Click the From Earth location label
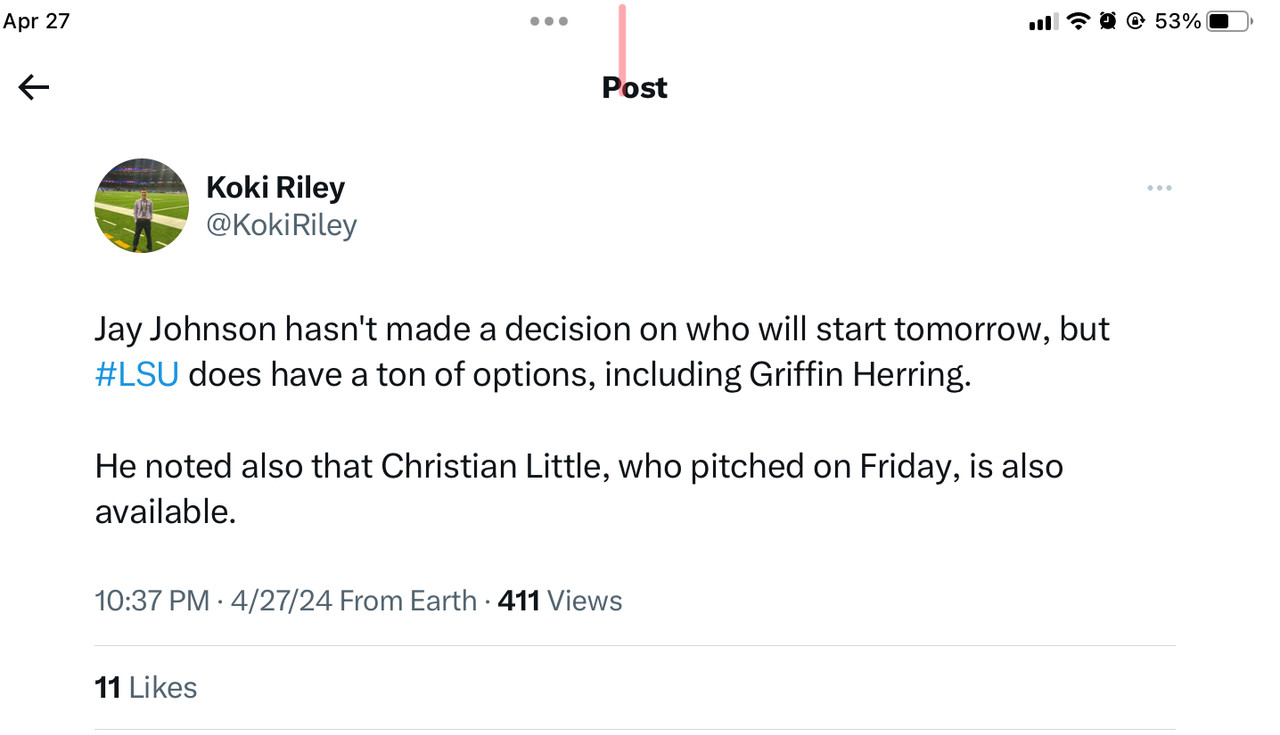 pyautogui.click(x=408, y=600)
